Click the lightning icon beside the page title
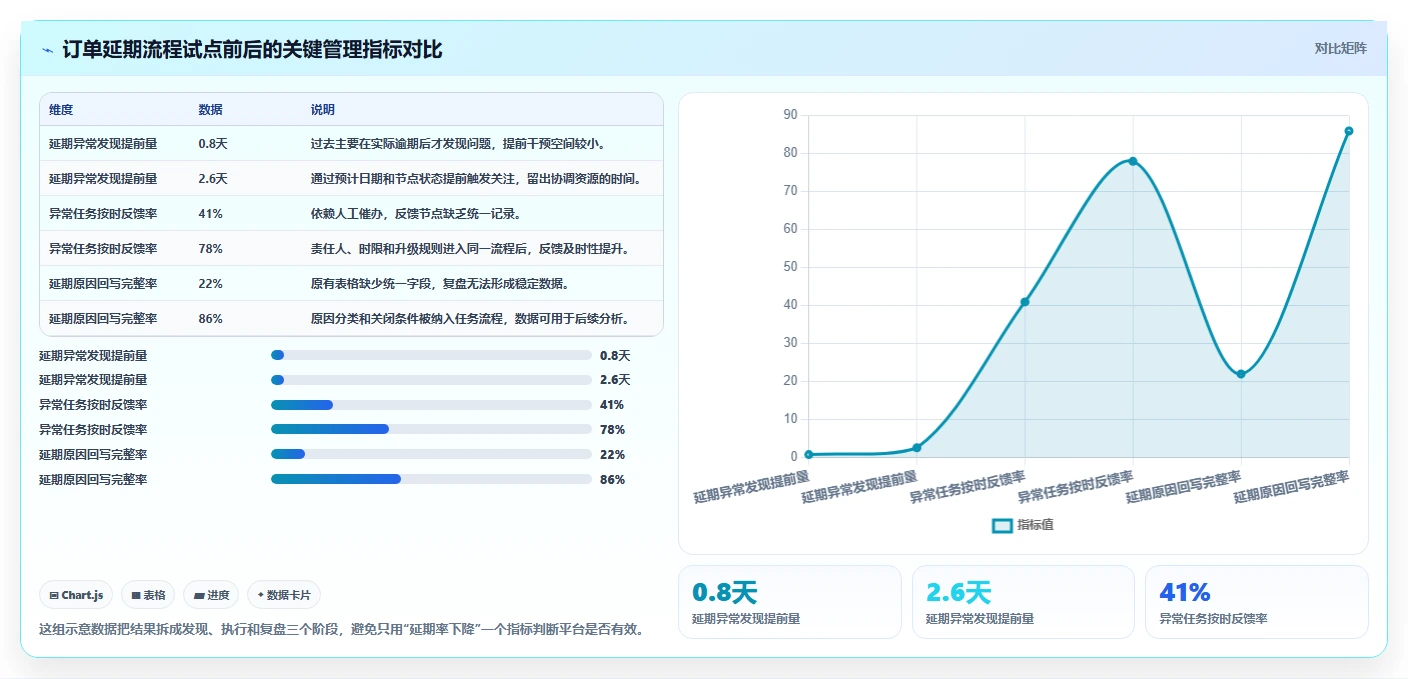Screen dimensions: 1408x679 (x=47, y=50)
